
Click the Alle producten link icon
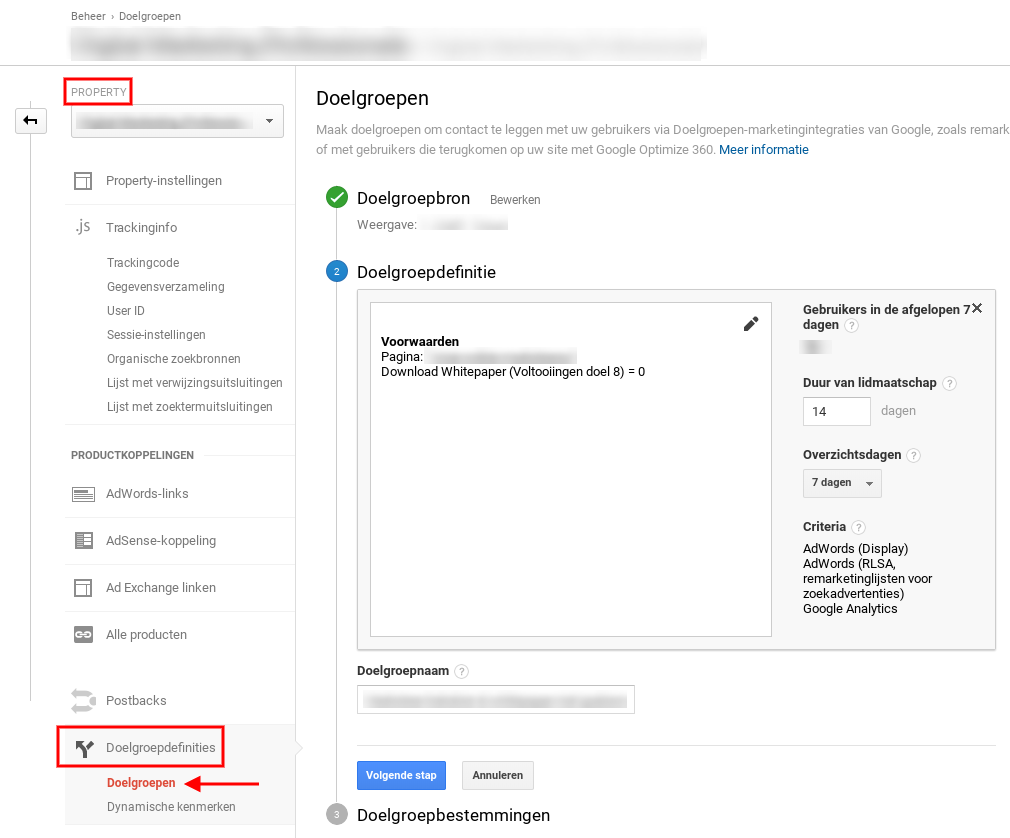click(83, 634)
